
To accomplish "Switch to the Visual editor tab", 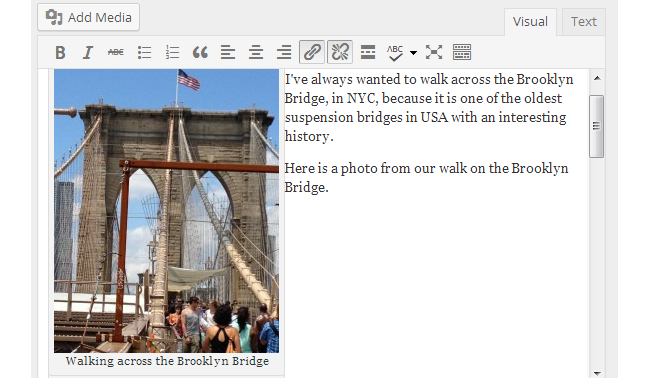I will (530, 22).
